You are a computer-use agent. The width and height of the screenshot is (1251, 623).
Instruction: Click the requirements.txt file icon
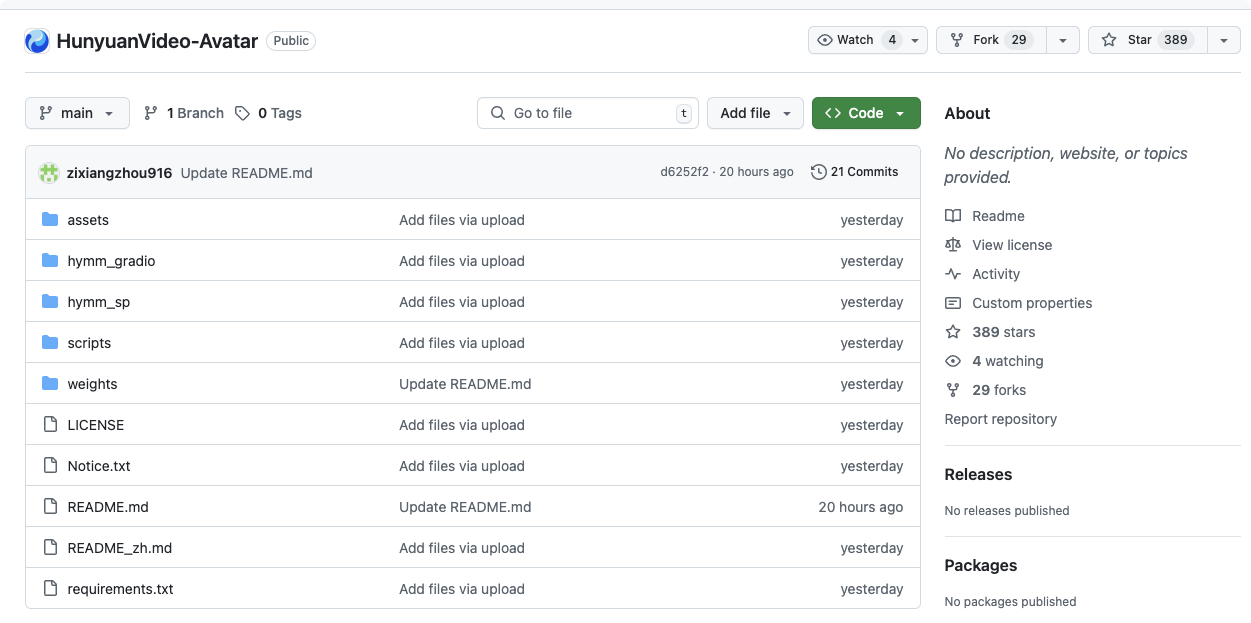pyautogui.click(x=50, y=589)
